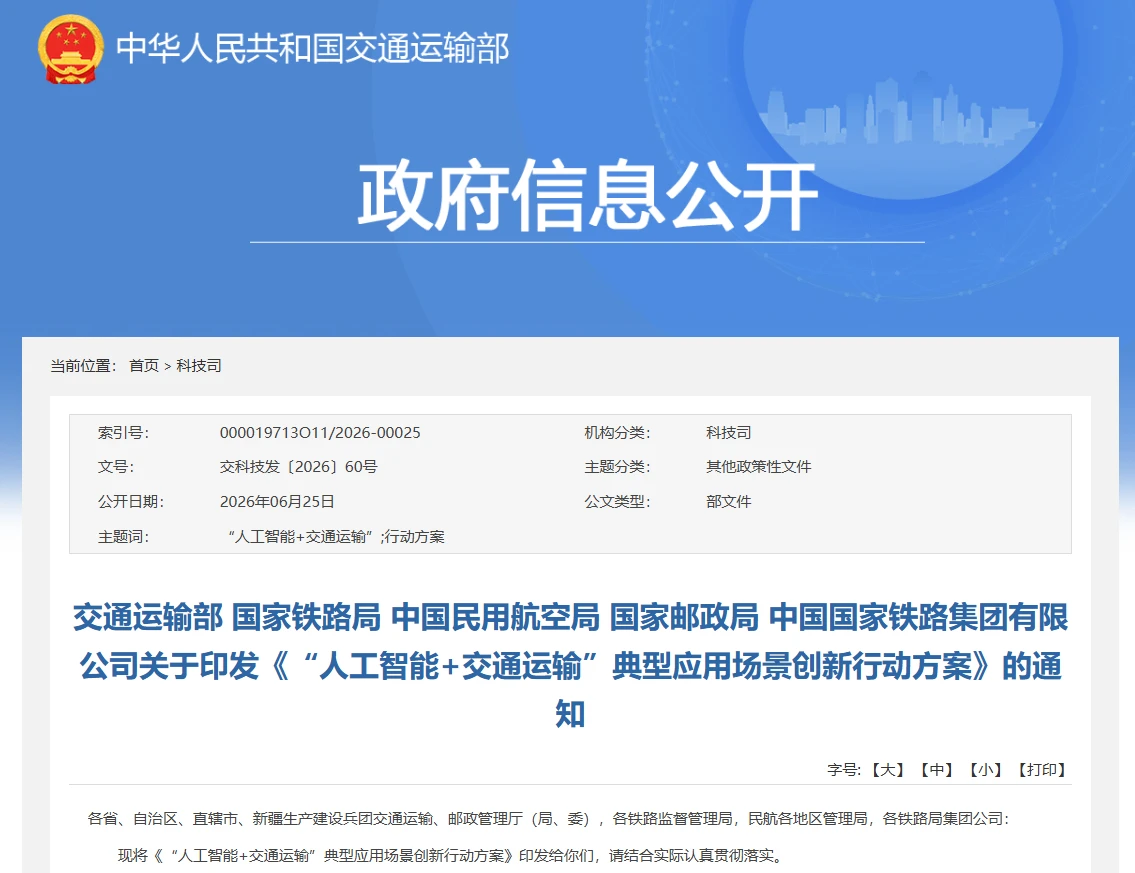Click the 公开日期 label

(x=131, y=502)
